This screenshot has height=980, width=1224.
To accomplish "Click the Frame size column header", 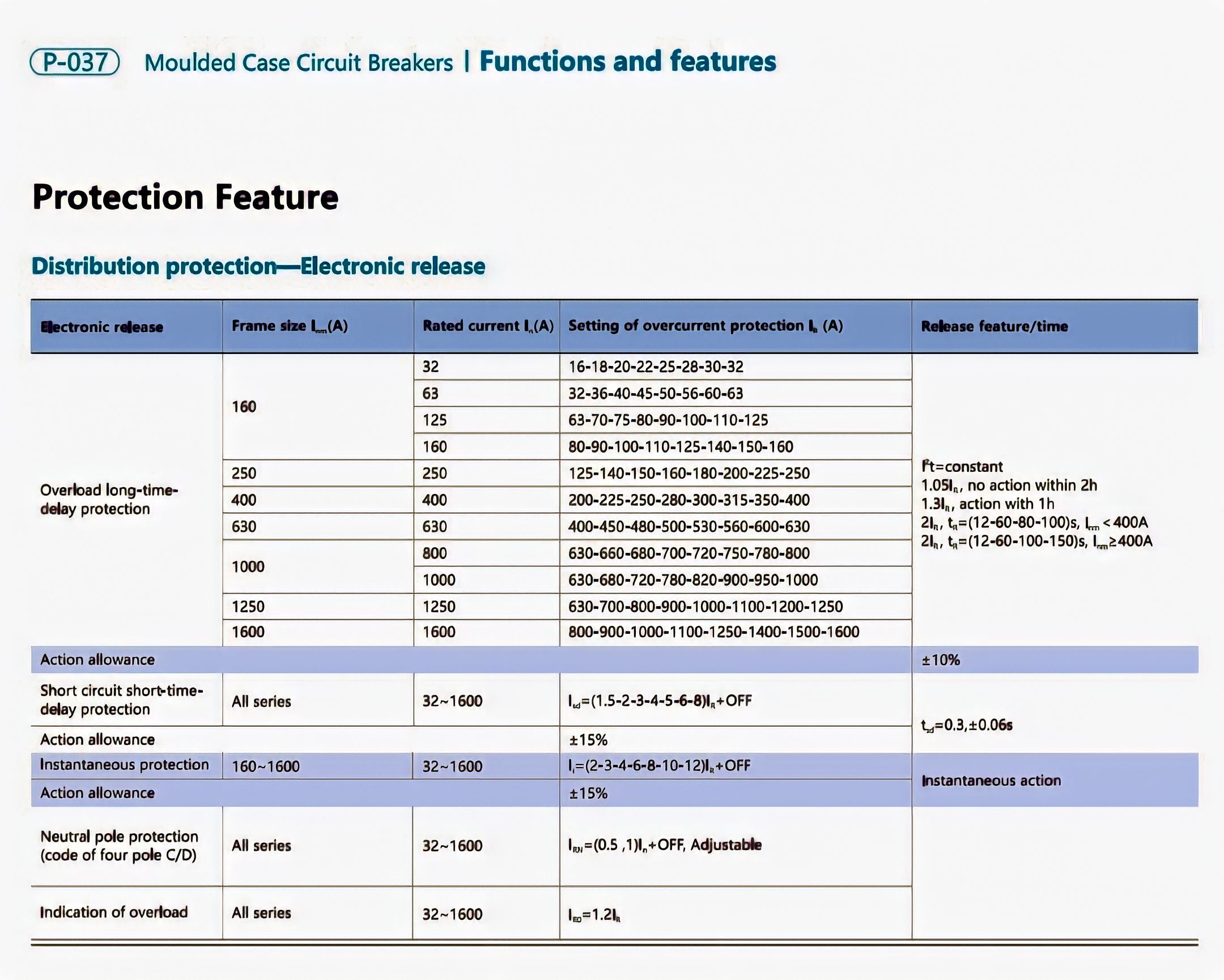I will pyautogui.click(x=290, y=326).
